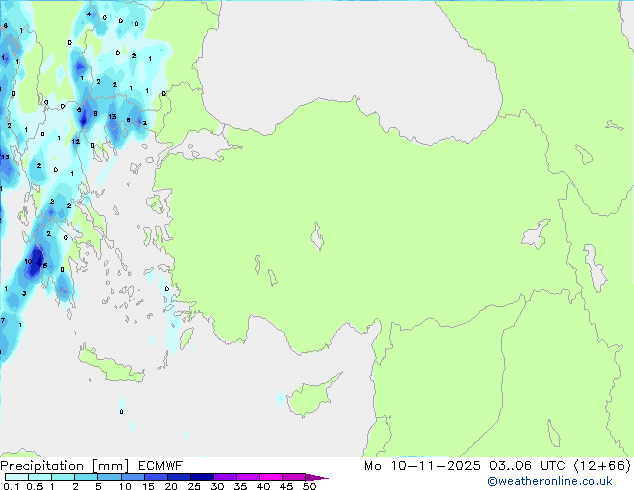Select the 30–35 mm purple legend swatch

[x=224, y=477]
